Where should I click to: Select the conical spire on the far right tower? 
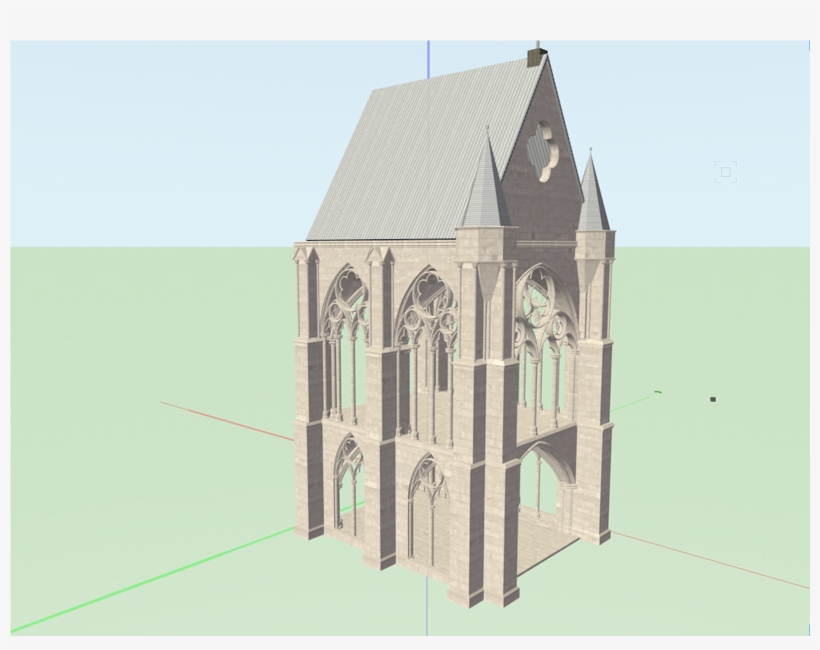point(592,195)
